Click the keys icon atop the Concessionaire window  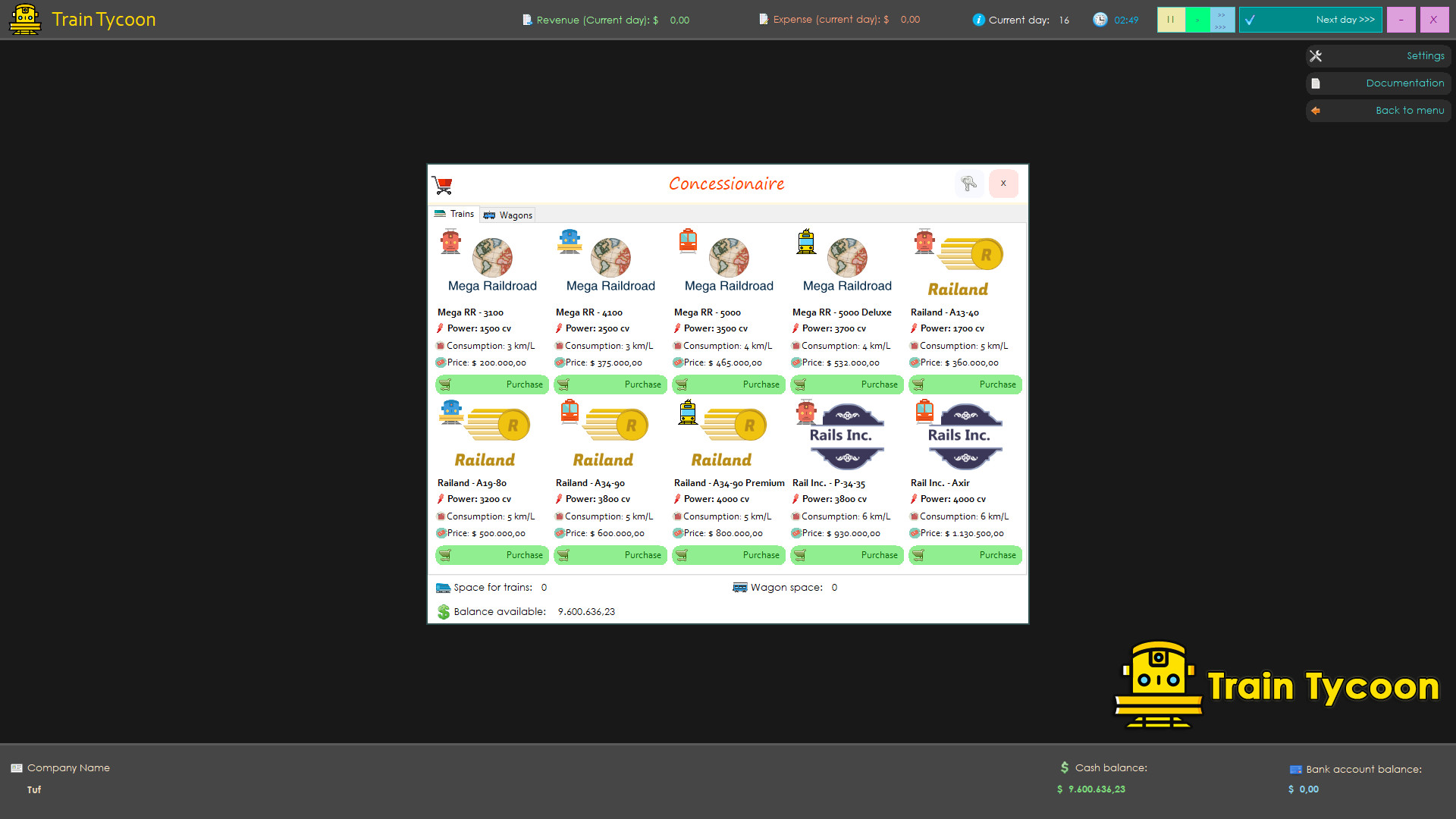click(x=969, y=184)
